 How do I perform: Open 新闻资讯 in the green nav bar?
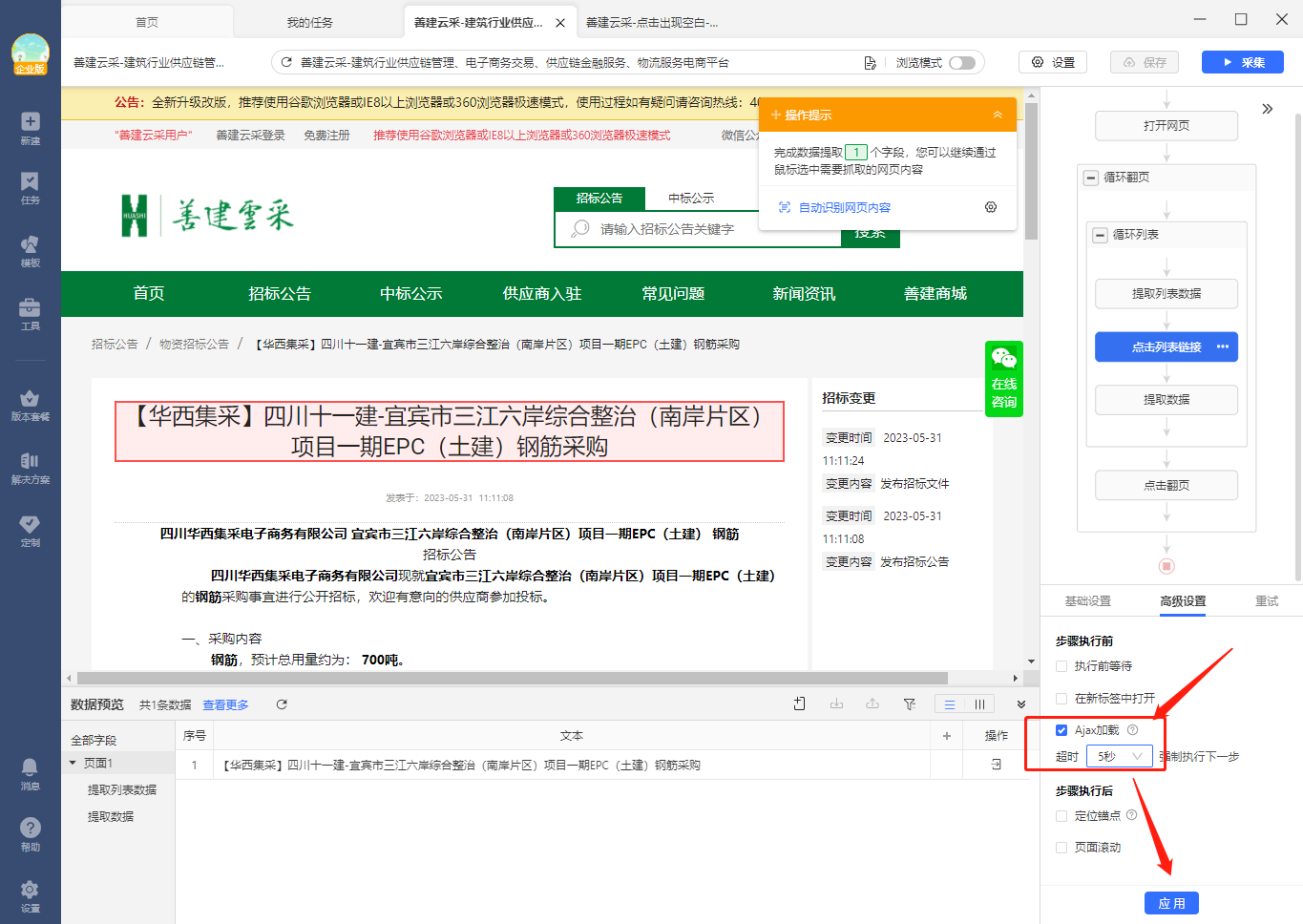click(x=804, y=294)
